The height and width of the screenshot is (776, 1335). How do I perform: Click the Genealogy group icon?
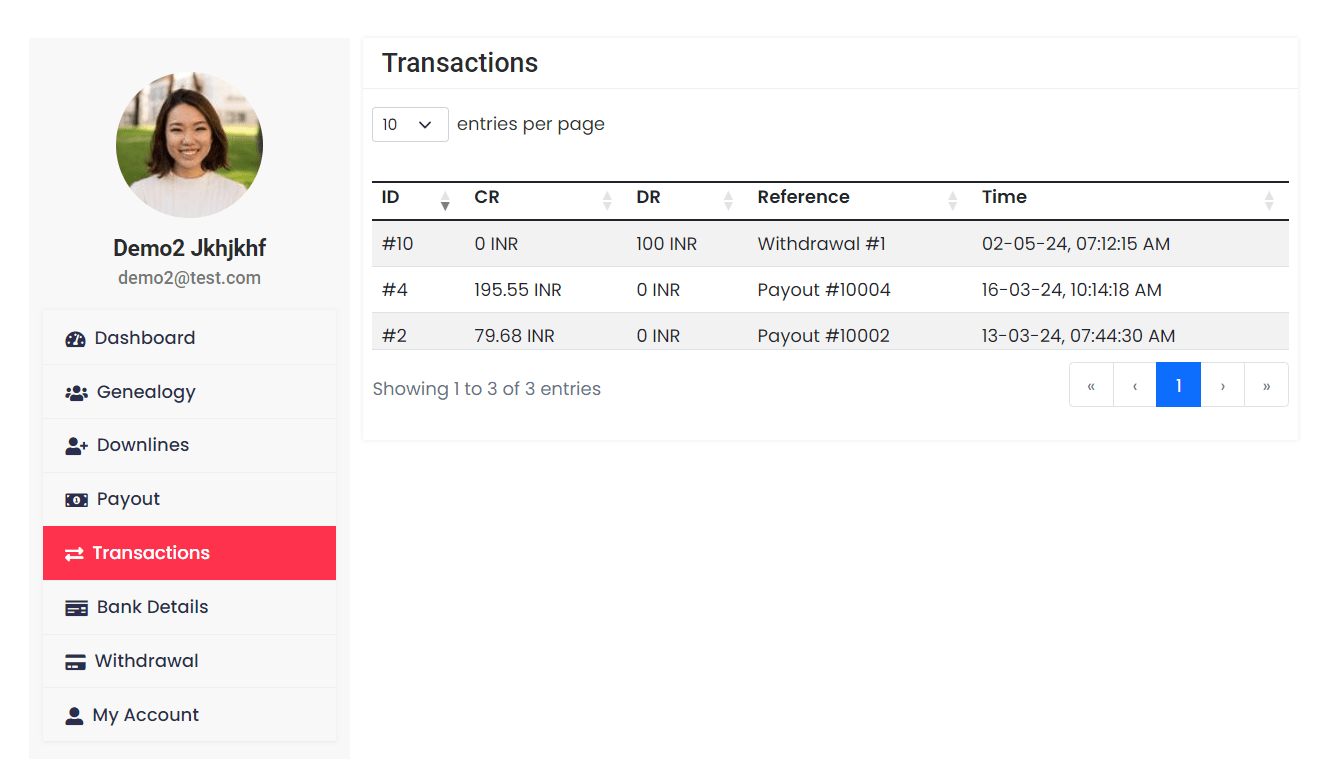point(76,392)
